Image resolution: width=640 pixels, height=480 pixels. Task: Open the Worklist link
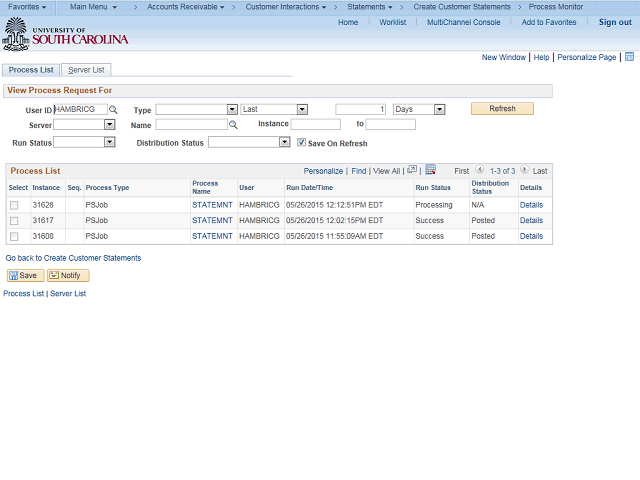point(393,22)
